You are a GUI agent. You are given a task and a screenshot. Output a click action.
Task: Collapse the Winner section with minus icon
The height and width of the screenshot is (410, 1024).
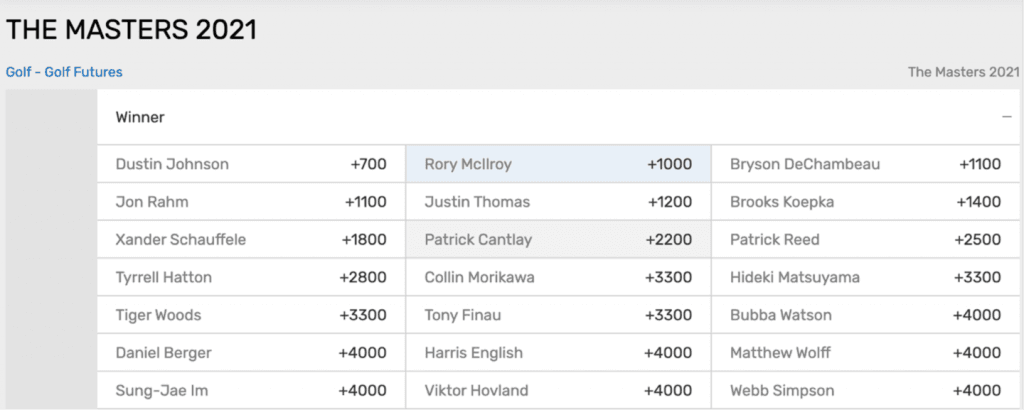(1006, 117)
